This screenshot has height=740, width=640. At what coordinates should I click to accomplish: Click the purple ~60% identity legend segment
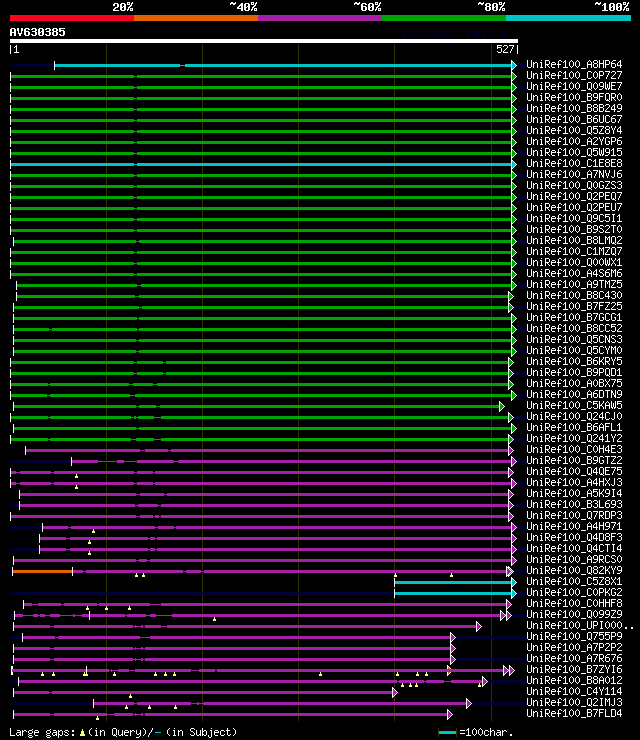point(320,18)
